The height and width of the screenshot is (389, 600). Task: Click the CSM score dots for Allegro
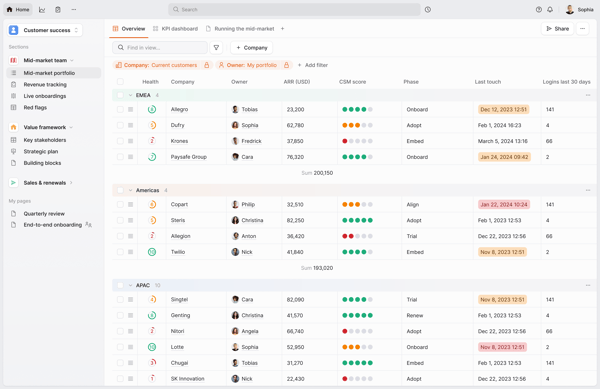[357, 109]
